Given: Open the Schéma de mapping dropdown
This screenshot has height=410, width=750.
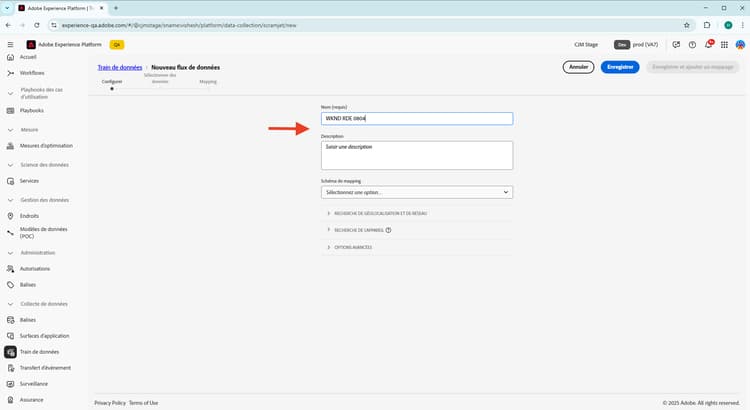Looking at the screenshot, I should coord(417,192).
